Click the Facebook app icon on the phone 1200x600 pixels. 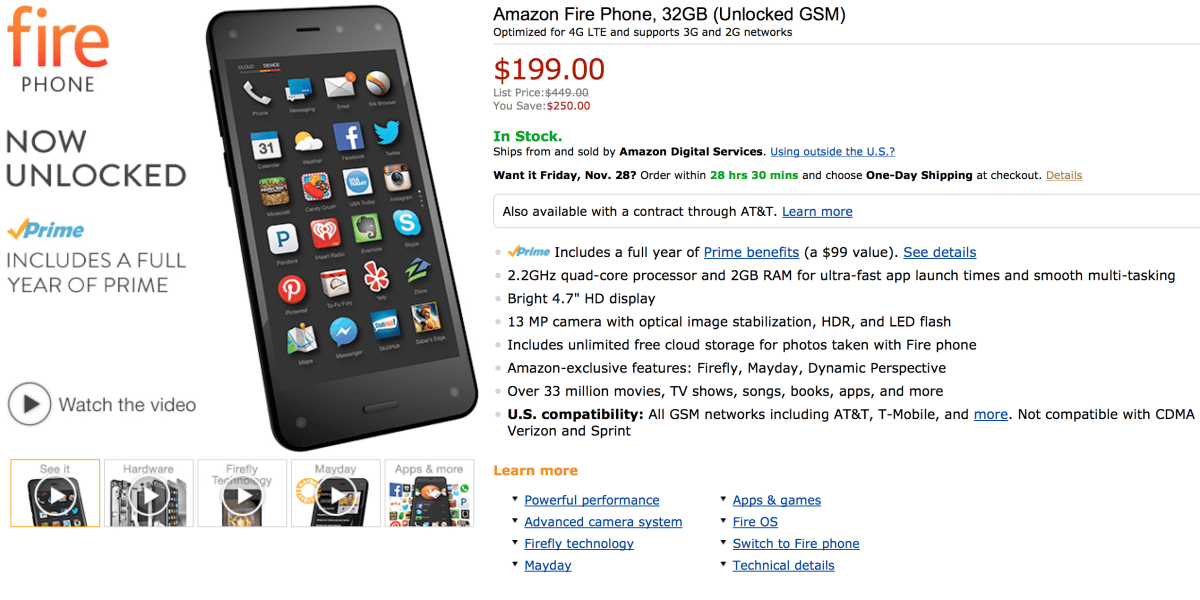click(348, 137)
